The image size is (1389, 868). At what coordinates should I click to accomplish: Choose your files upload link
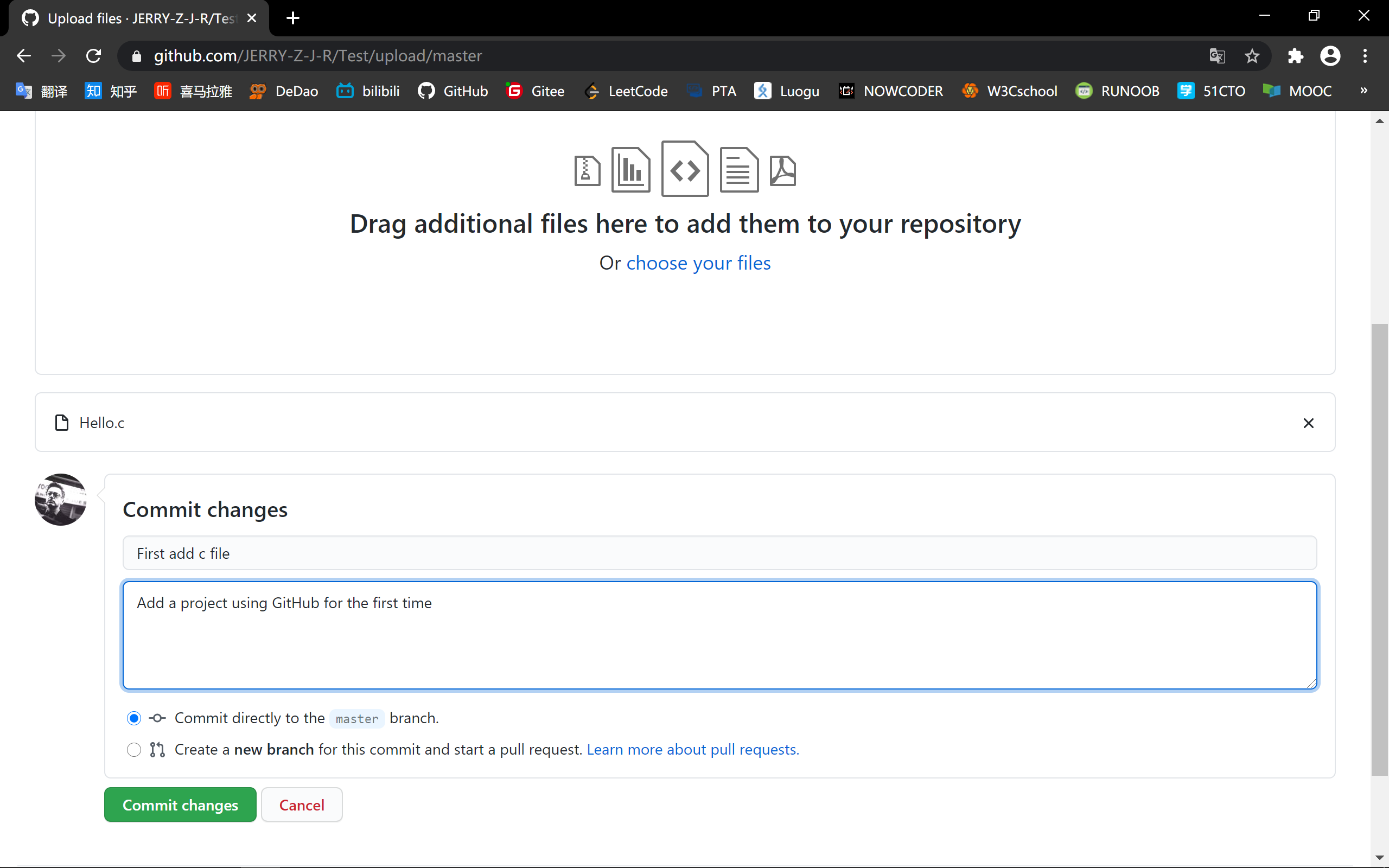point(698,262)
